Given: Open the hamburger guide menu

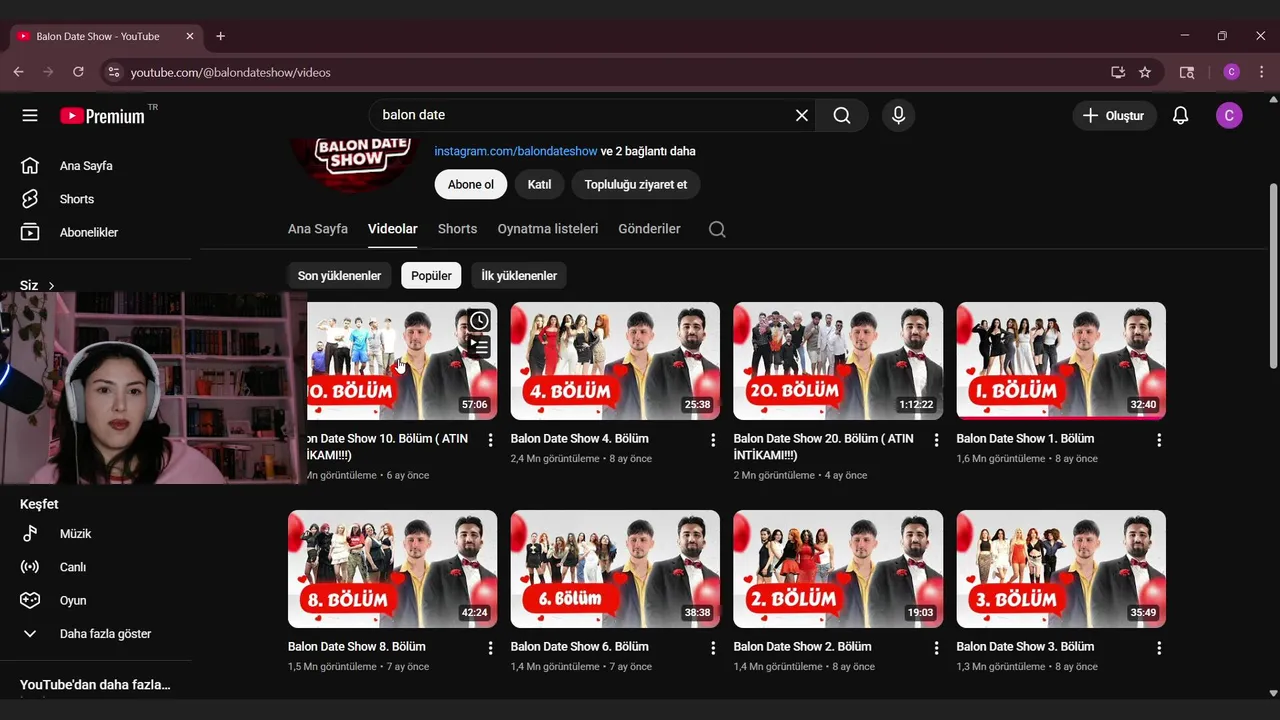Looking at the screenshot, I should [x=30, y=115].
